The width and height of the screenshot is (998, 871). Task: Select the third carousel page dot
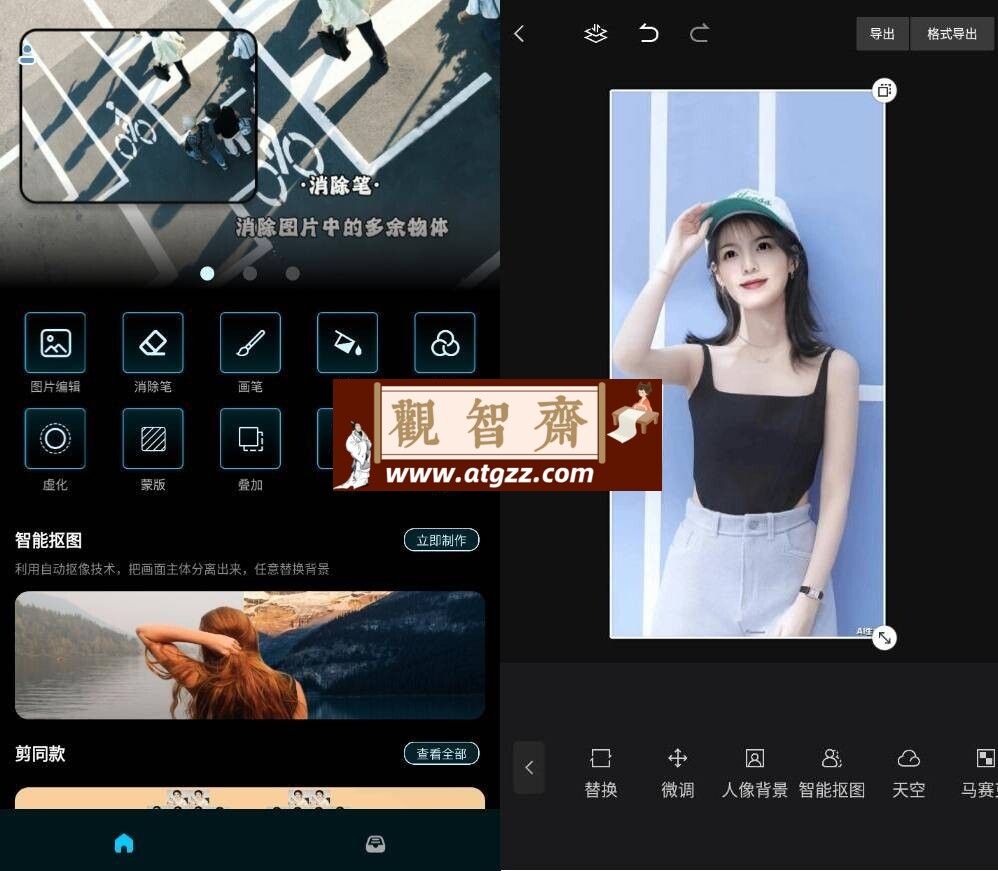tap(293, 274)
